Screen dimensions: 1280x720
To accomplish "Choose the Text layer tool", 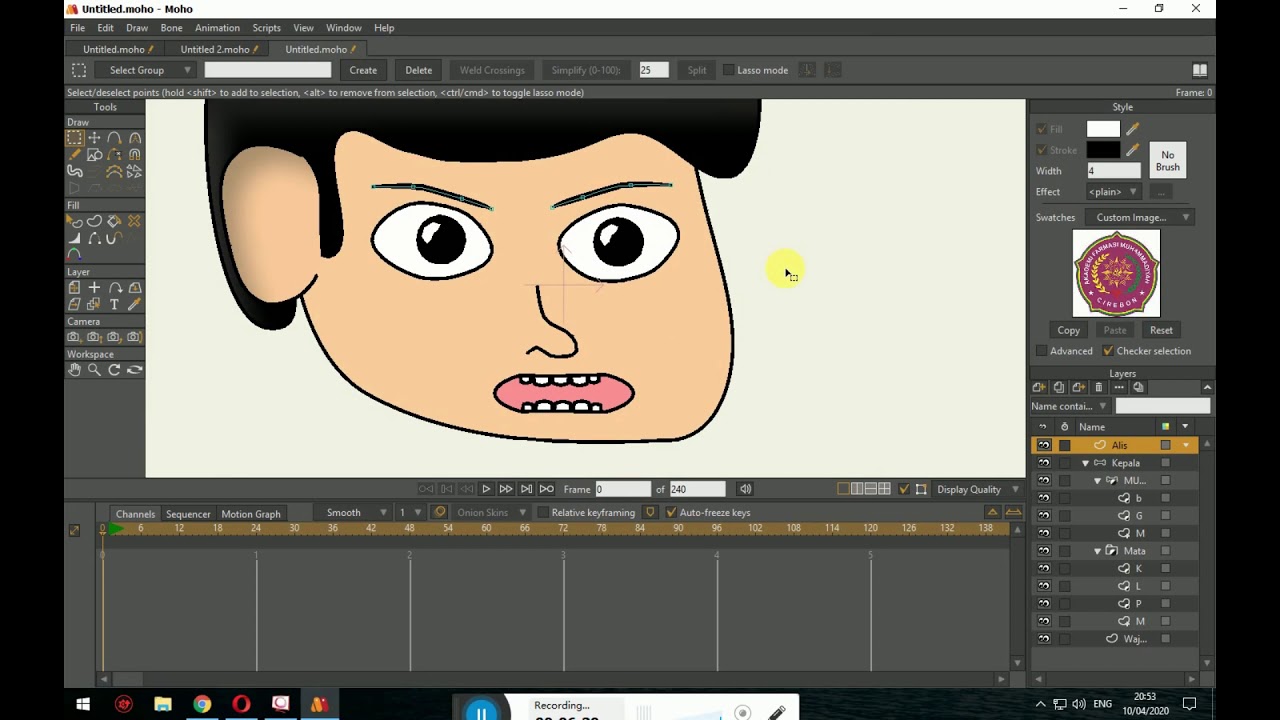I will [x=114, y=304].
